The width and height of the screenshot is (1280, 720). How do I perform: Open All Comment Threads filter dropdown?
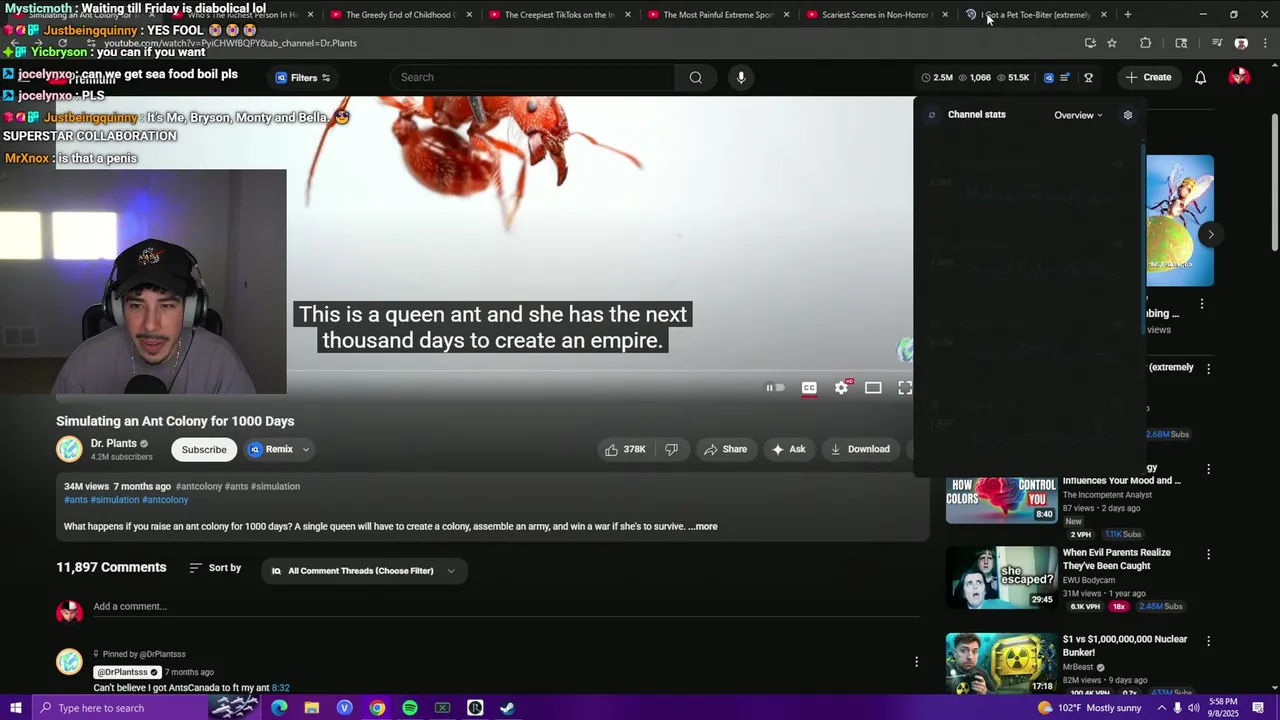coord(363,571)
